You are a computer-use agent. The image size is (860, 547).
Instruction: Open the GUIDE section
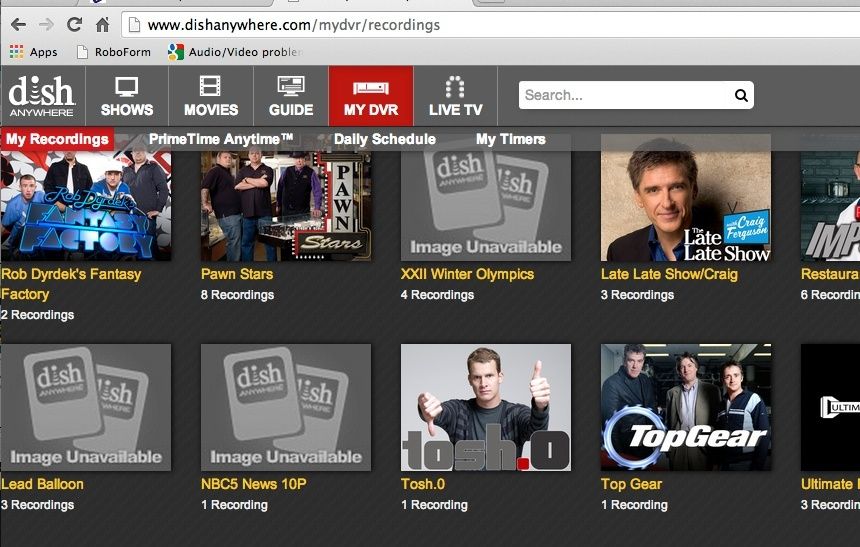tap(291, 96)
